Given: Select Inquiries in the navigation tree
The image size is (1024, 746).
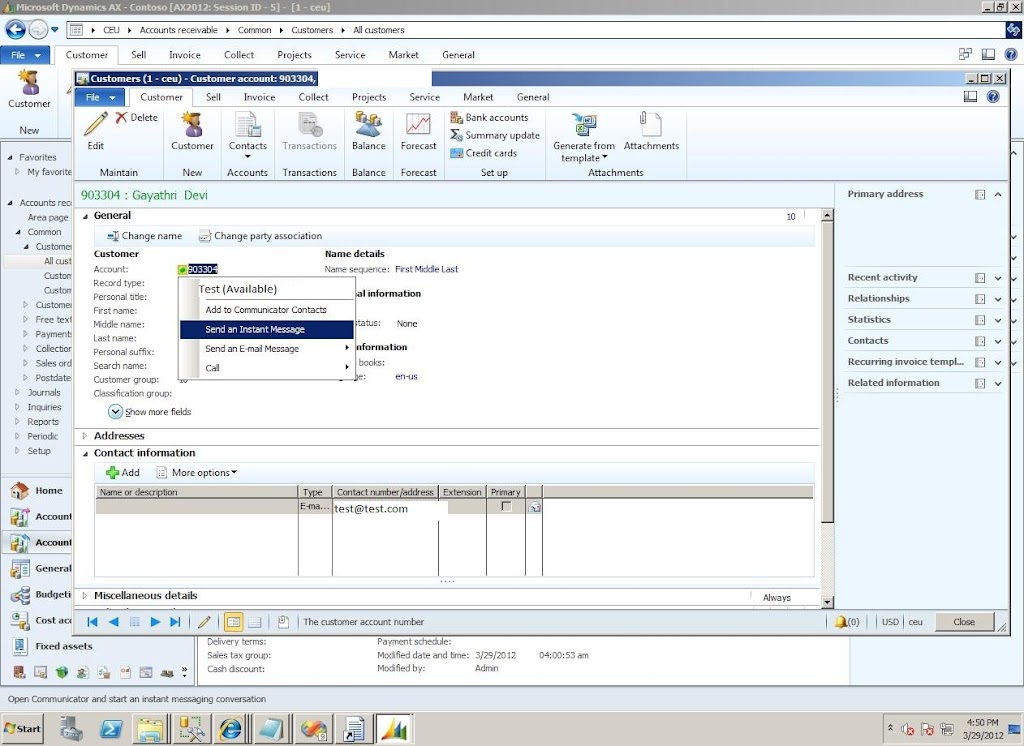Looking at the screenshot, I should pyautogui.click(x=44, y=407).
